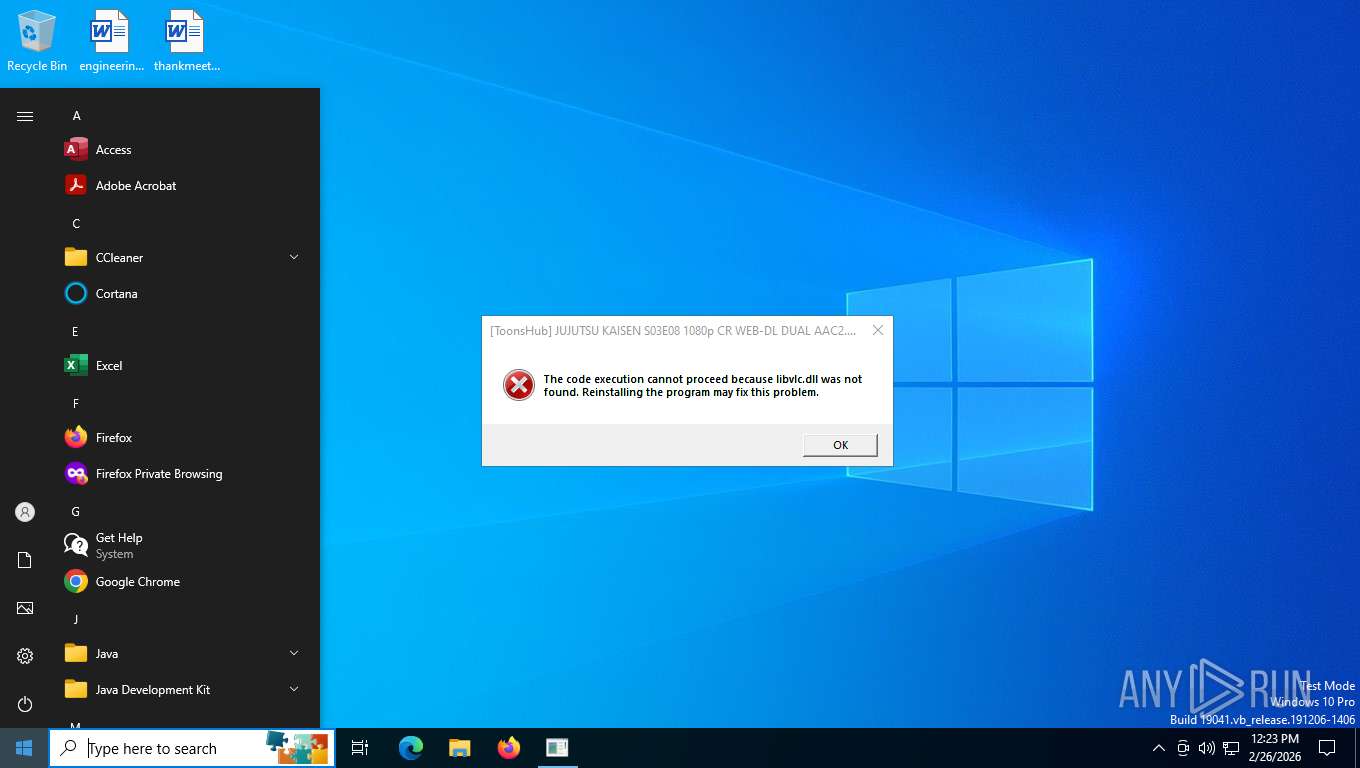This screenshot has width=1360, height=768.
Task: Open Task View on the taskbar
Action: tap(360, 748)
